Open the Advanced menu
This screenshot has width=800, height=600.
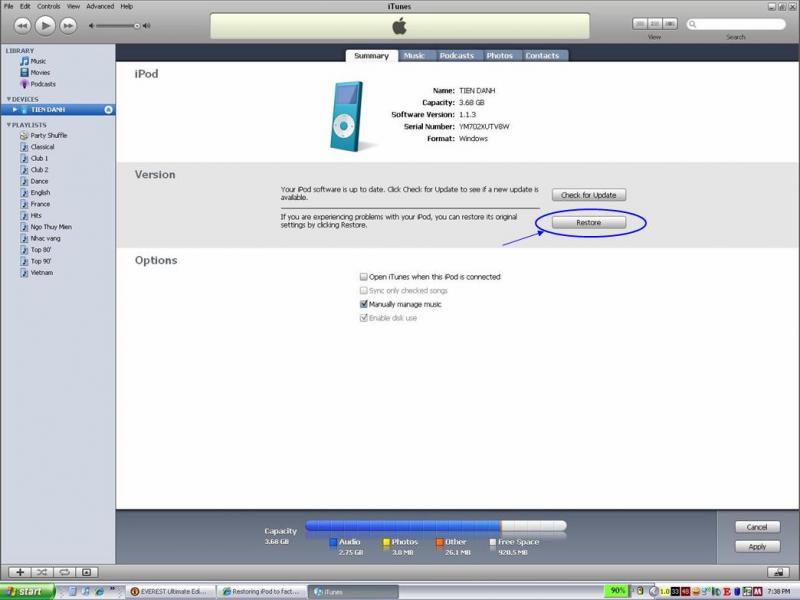click(100, 6)
